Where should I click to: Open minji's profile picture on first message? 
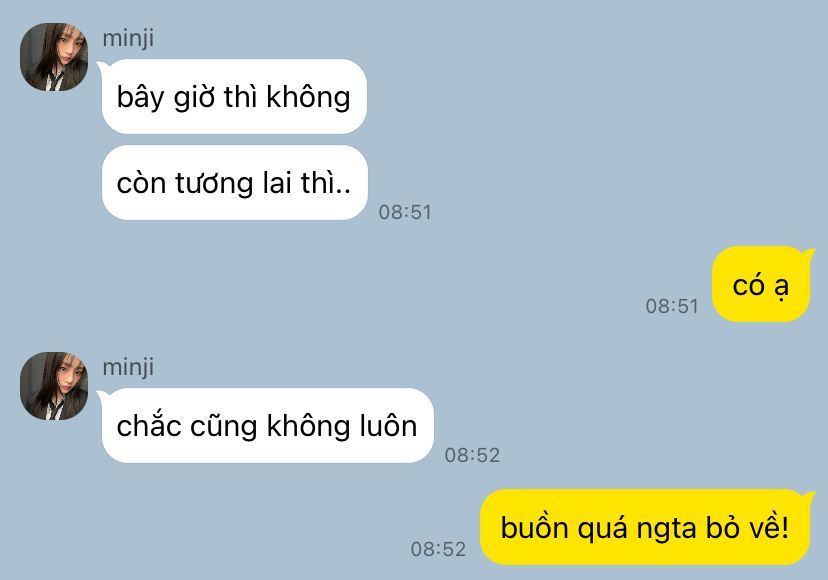[54, 57]
